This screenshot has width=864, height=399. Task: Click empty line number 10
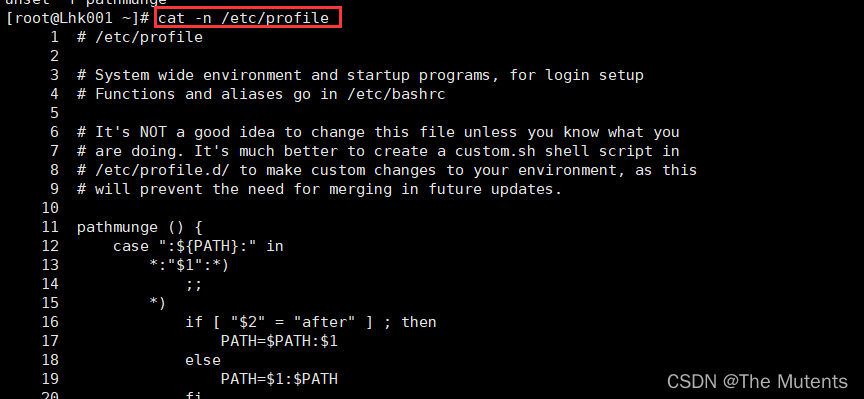point(50,208)
